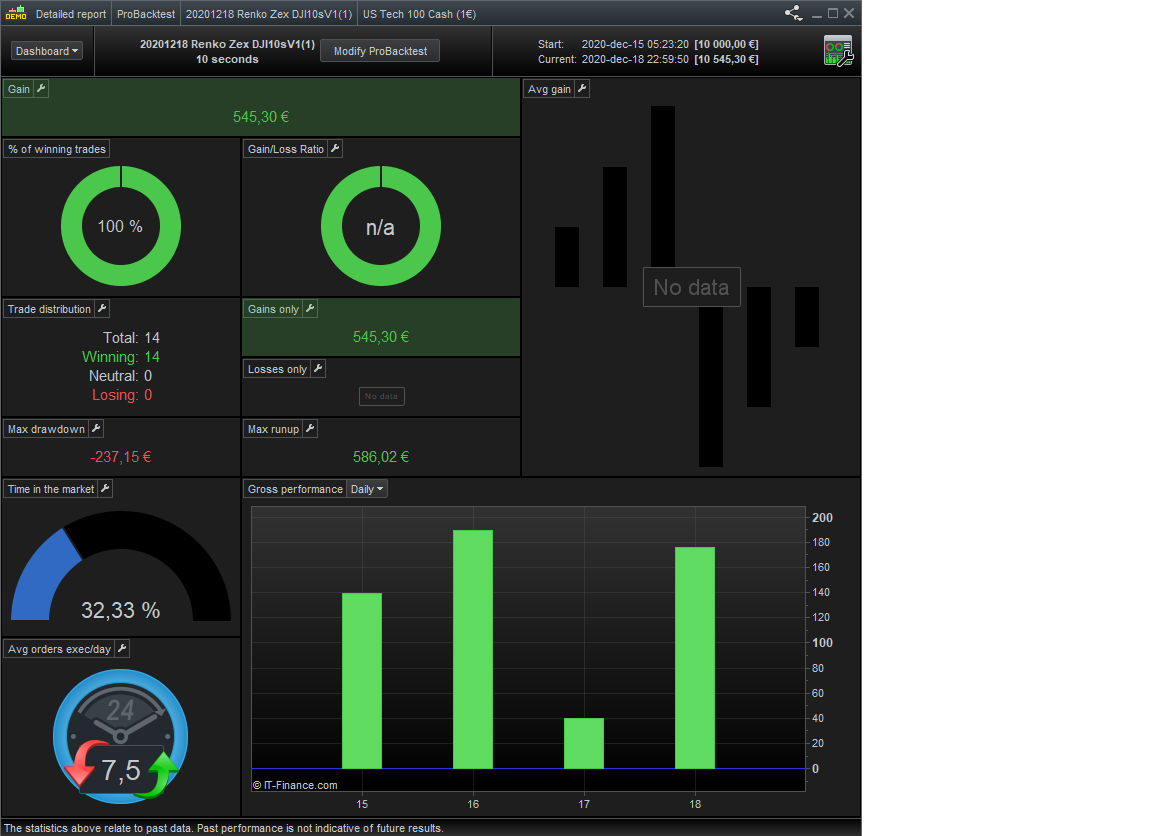Maximize the report window
Screen dimensions: 1152x836
click(x=832, y=13)
